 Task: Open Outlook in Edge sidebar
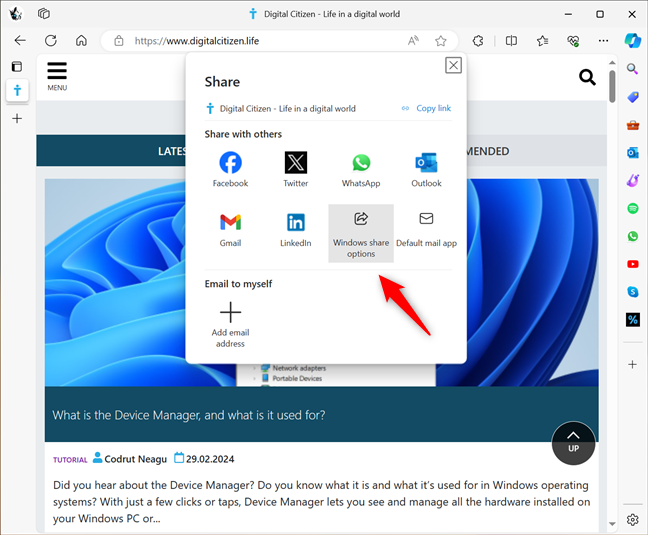[632, 152]
